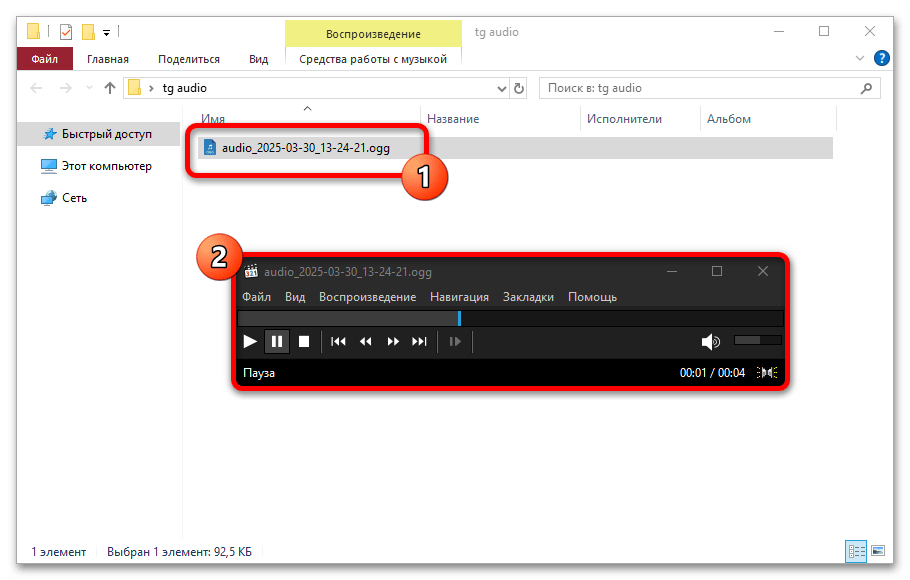Skip to the previous track

[338, 341]
